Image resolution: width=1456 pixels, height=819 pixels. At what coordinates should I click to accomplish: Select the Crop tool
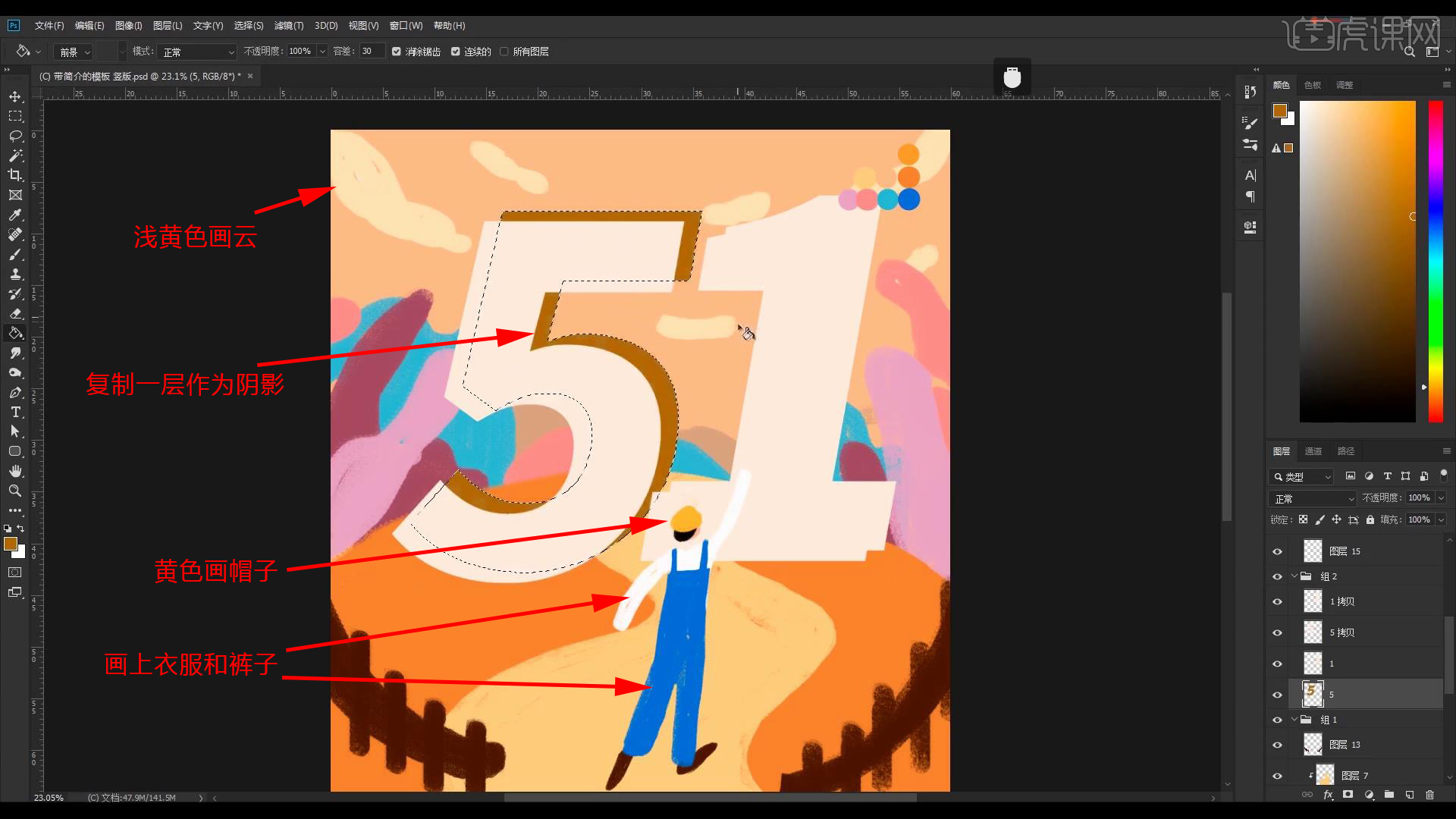pyautogui.click(x=15, y=175)
